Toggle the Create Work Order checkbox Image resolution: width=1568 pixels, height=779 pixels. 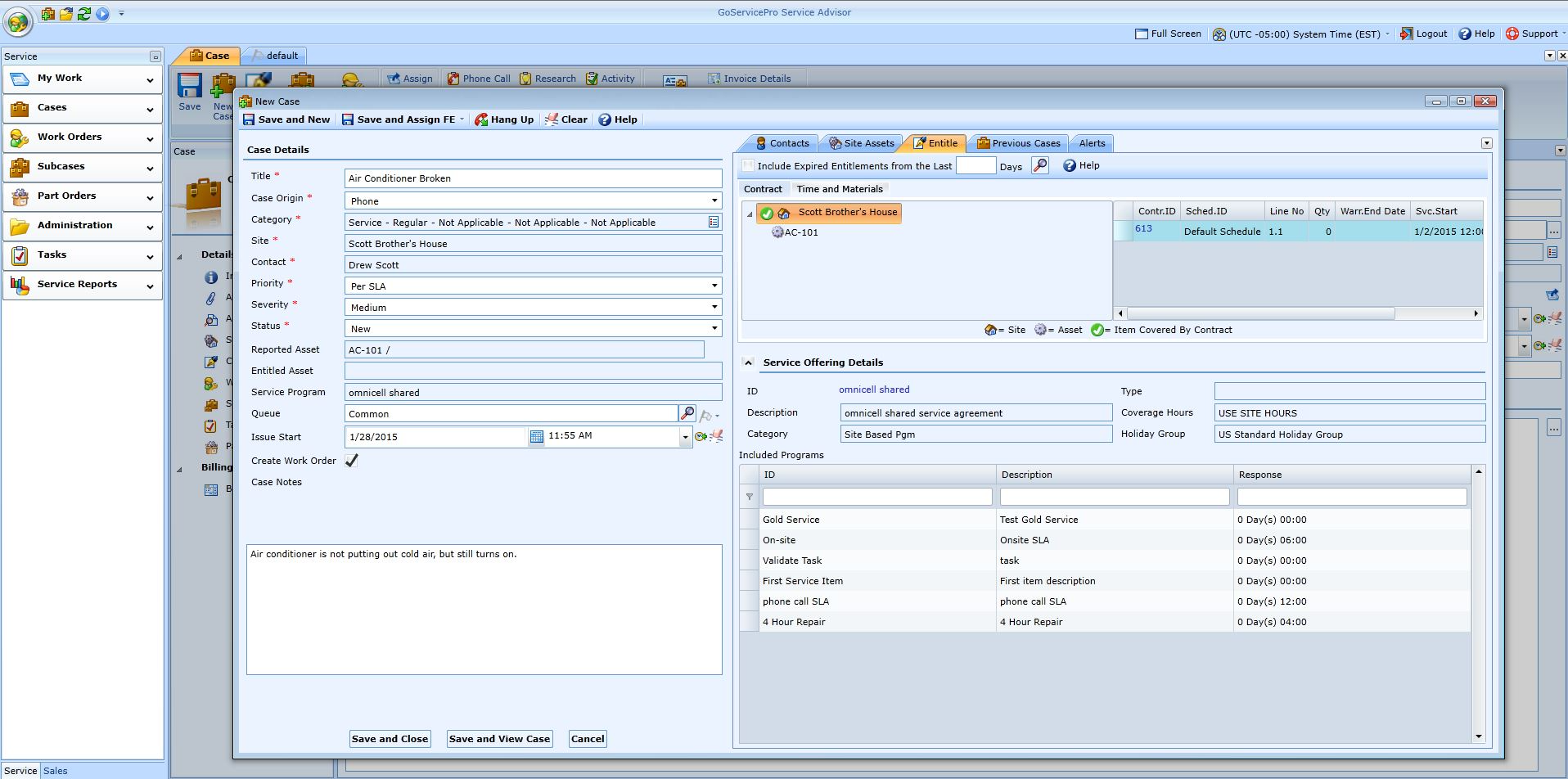click(x=352, y=461)
